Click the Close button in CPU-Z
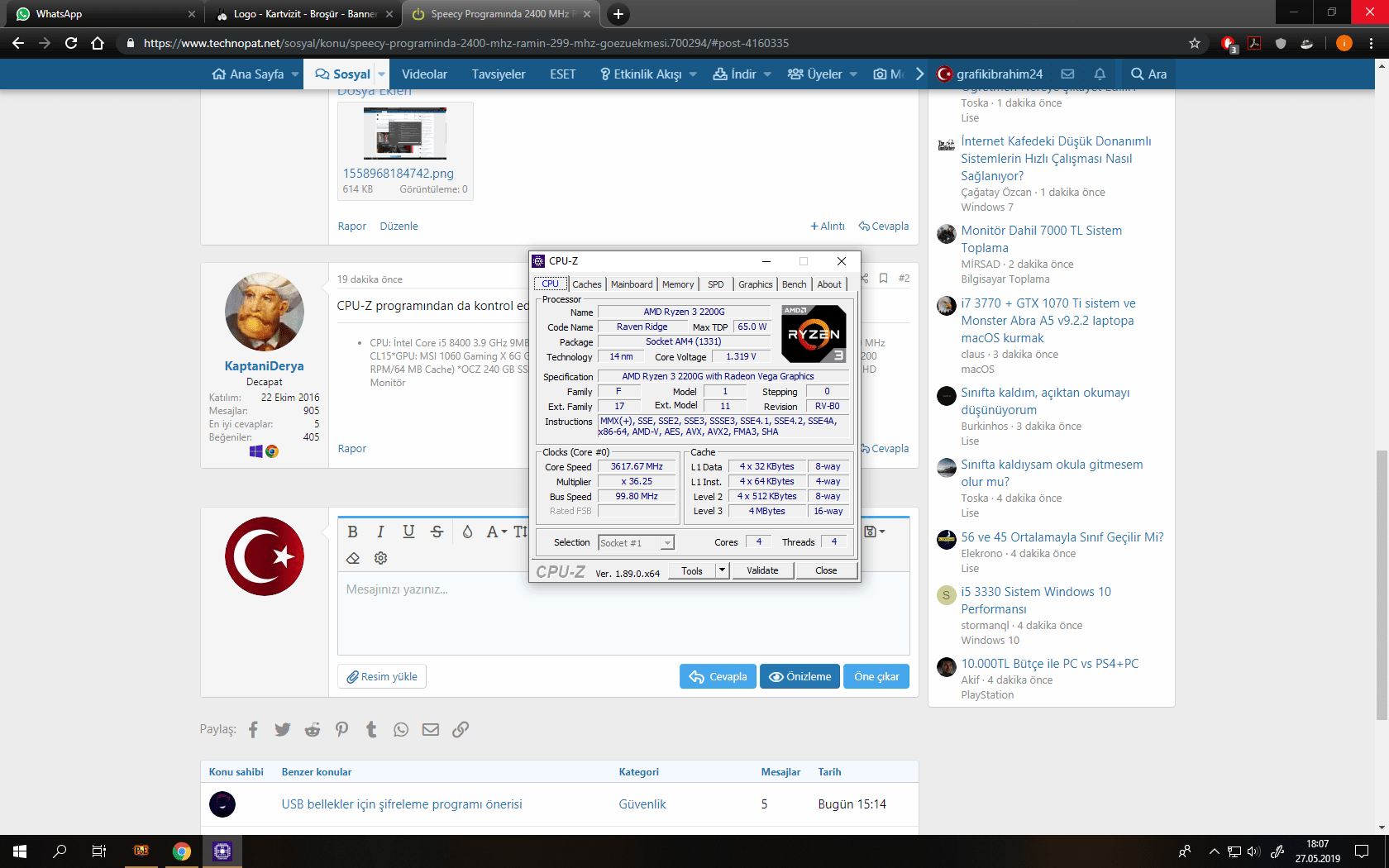The width and height of the screenshot is (1389, 868). (x=826, y=570)
